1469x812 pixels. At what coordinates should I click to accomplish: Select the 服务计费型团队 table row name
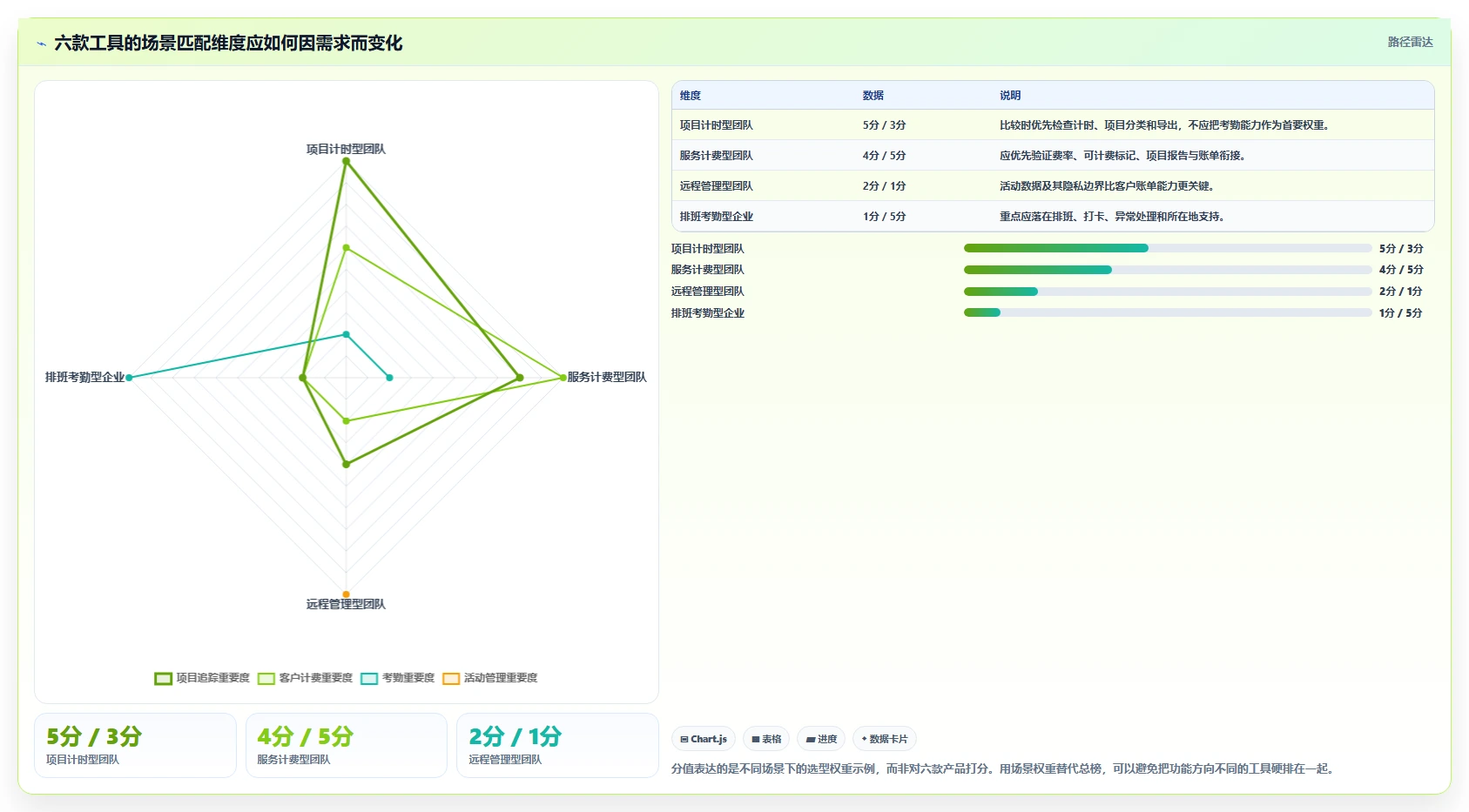point(717,156)
